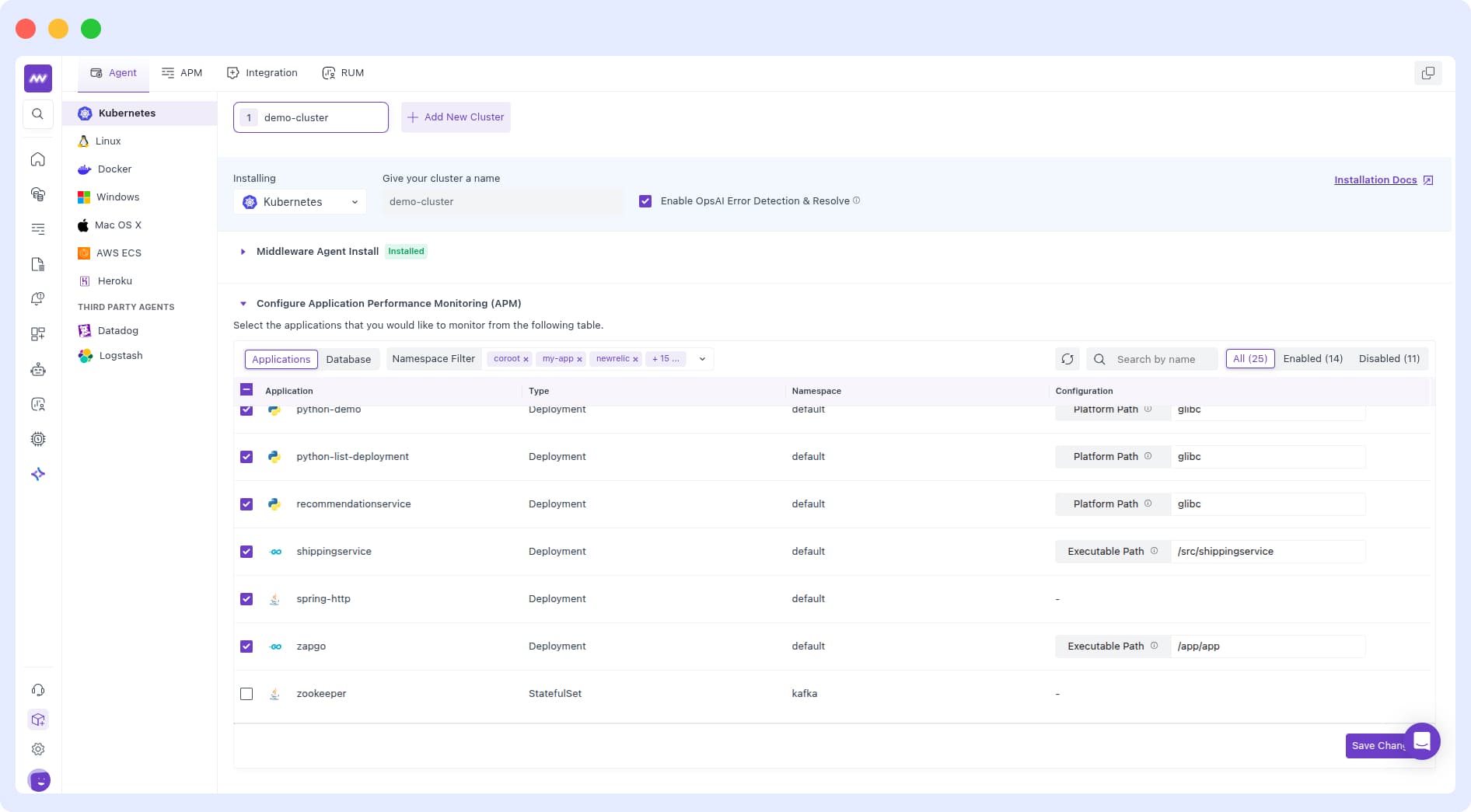Uncheck the shippingservice application row

coord(246,551)
